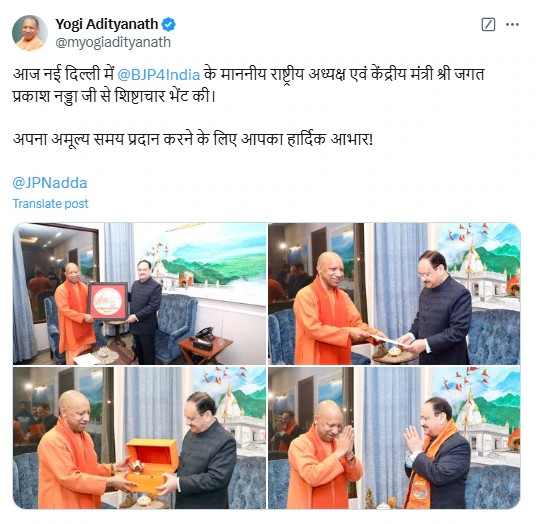This screenshot has height=524, width=536.
Task: Open the bottom-left photo with orange gift box
Action: click(x=139, y=438)
